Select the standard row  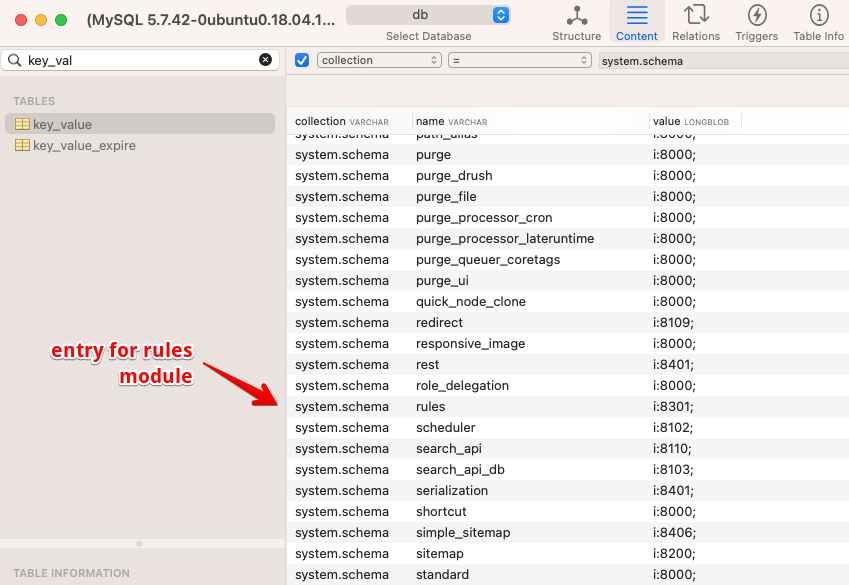[x=567, y=574]
